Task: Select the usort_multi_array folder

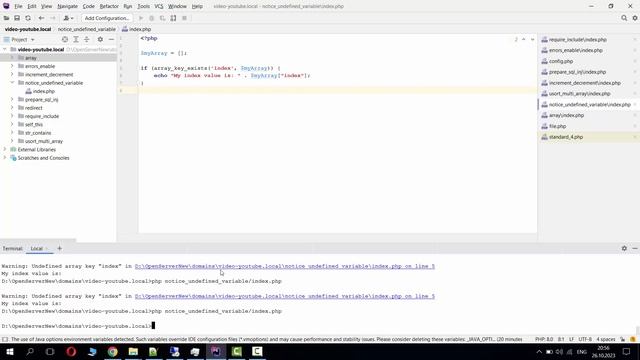Action: [44, 141]
